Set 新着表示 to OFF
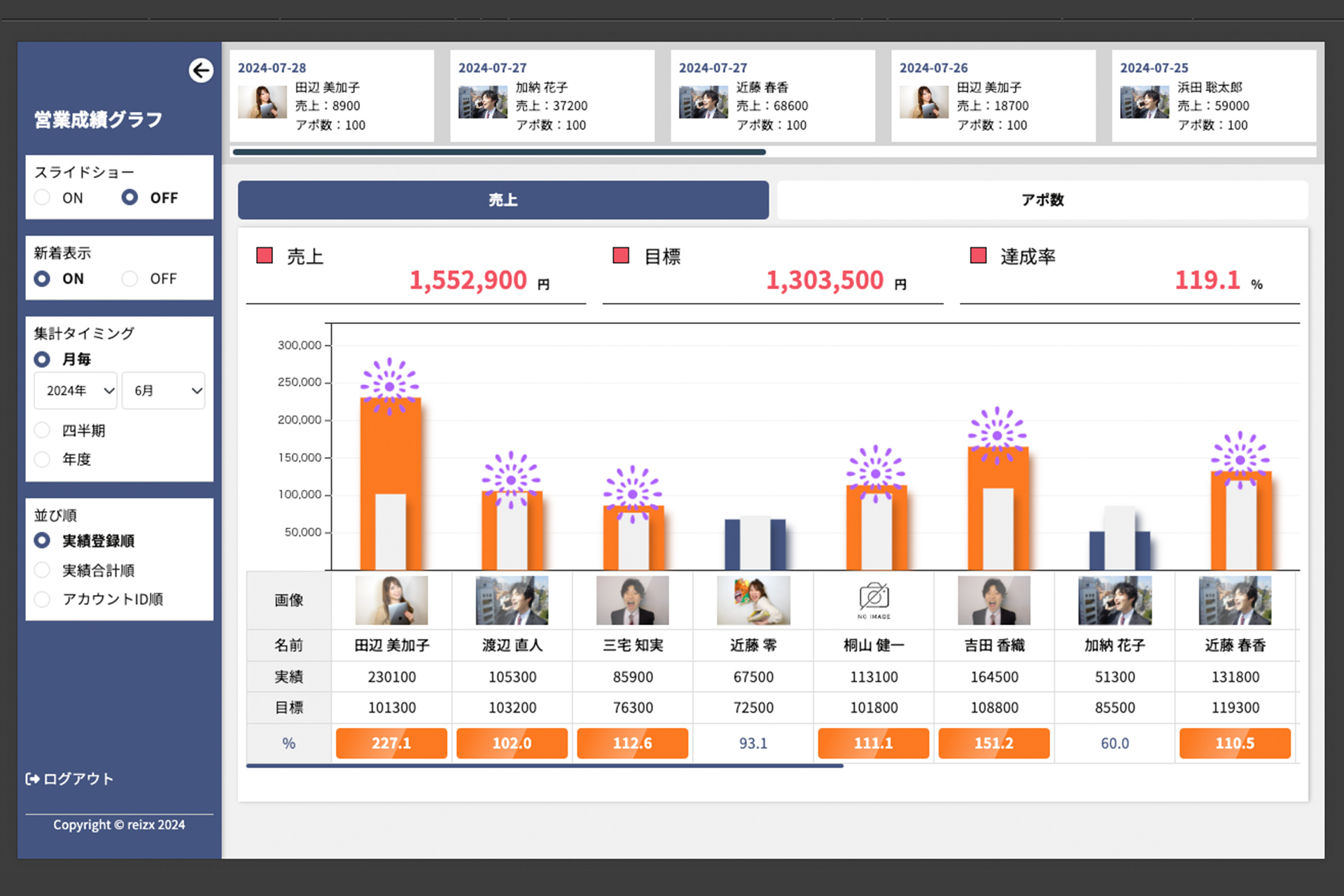This screenshot has height=896, width=1344. coord(130,279)
